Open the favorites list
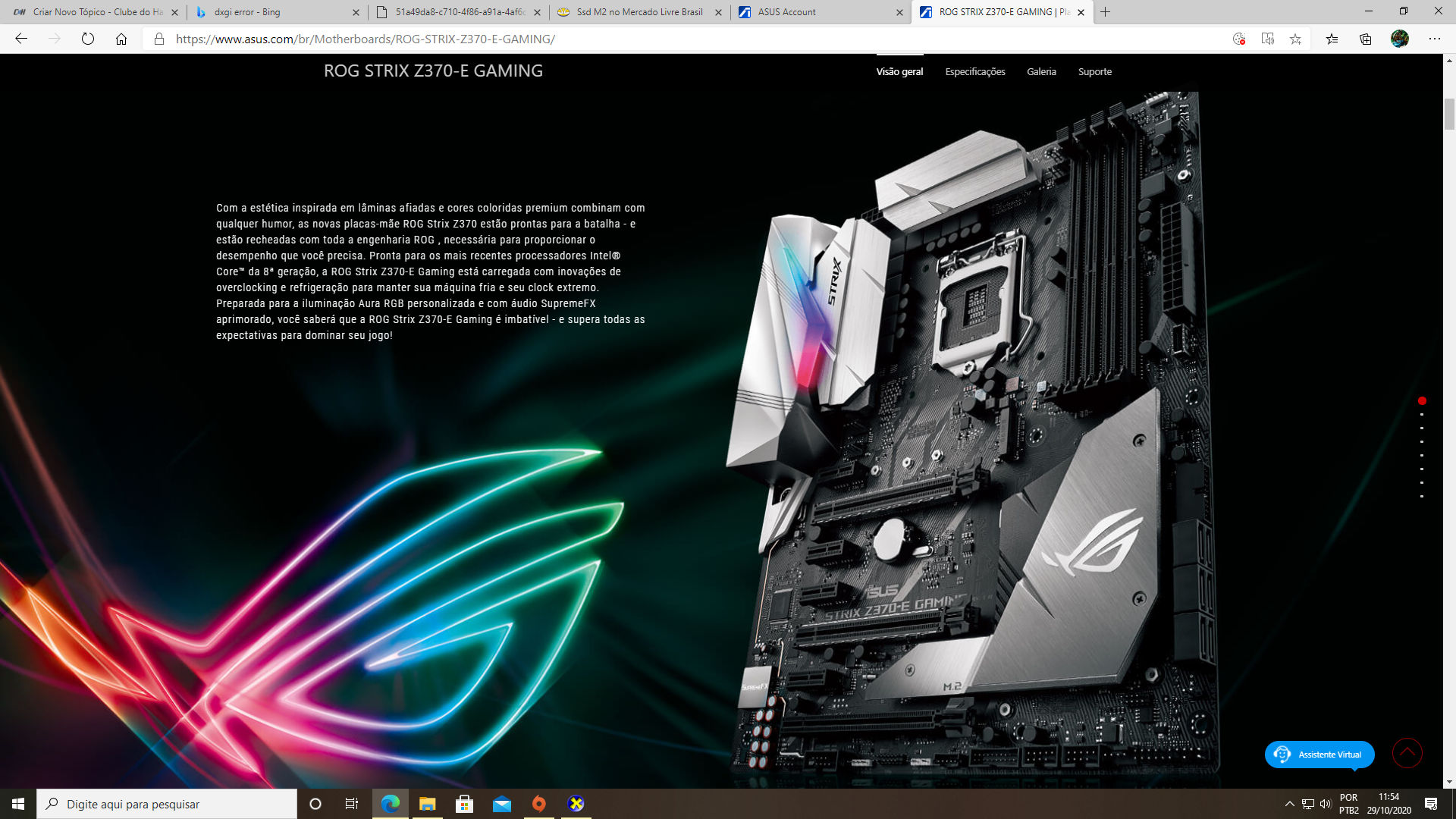This screenshot has height=819, width=1456. click(1332, 39)
